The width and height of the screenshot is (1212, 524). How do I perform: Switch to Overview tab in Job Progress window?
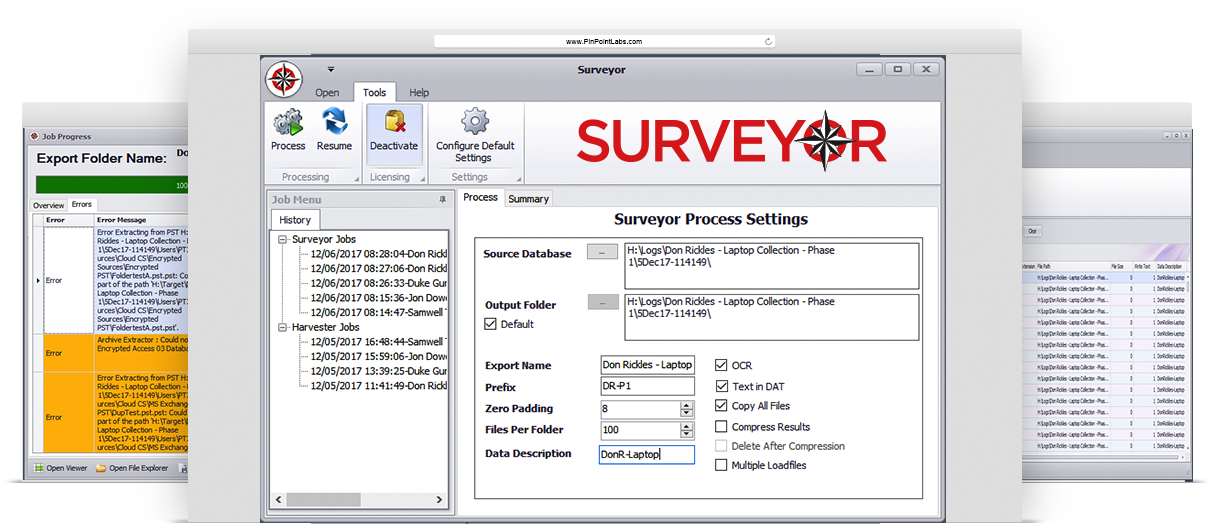[x=49, y=205]
